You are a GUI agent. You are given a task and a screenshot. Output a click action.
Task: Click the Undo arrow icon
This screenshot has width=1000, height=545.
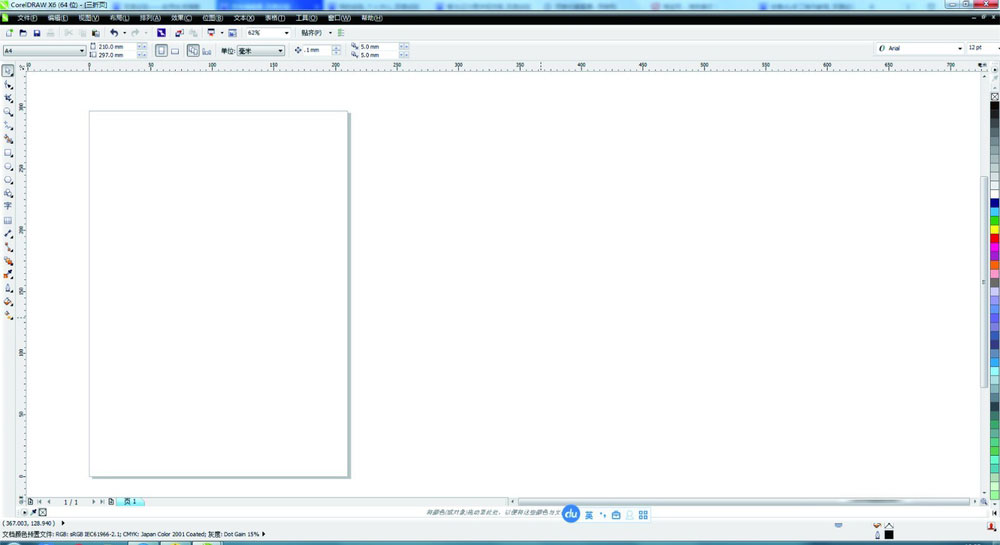114,33
